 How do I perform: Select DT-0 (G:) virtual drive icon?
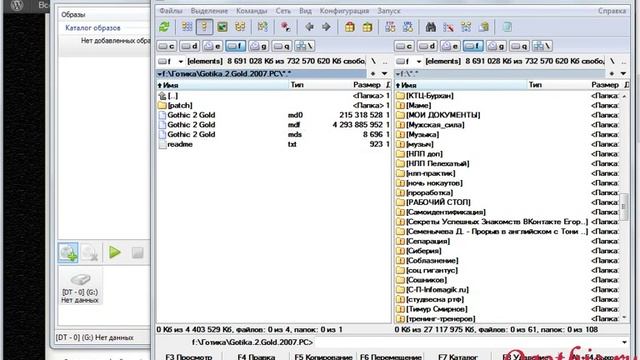point(80,287)
